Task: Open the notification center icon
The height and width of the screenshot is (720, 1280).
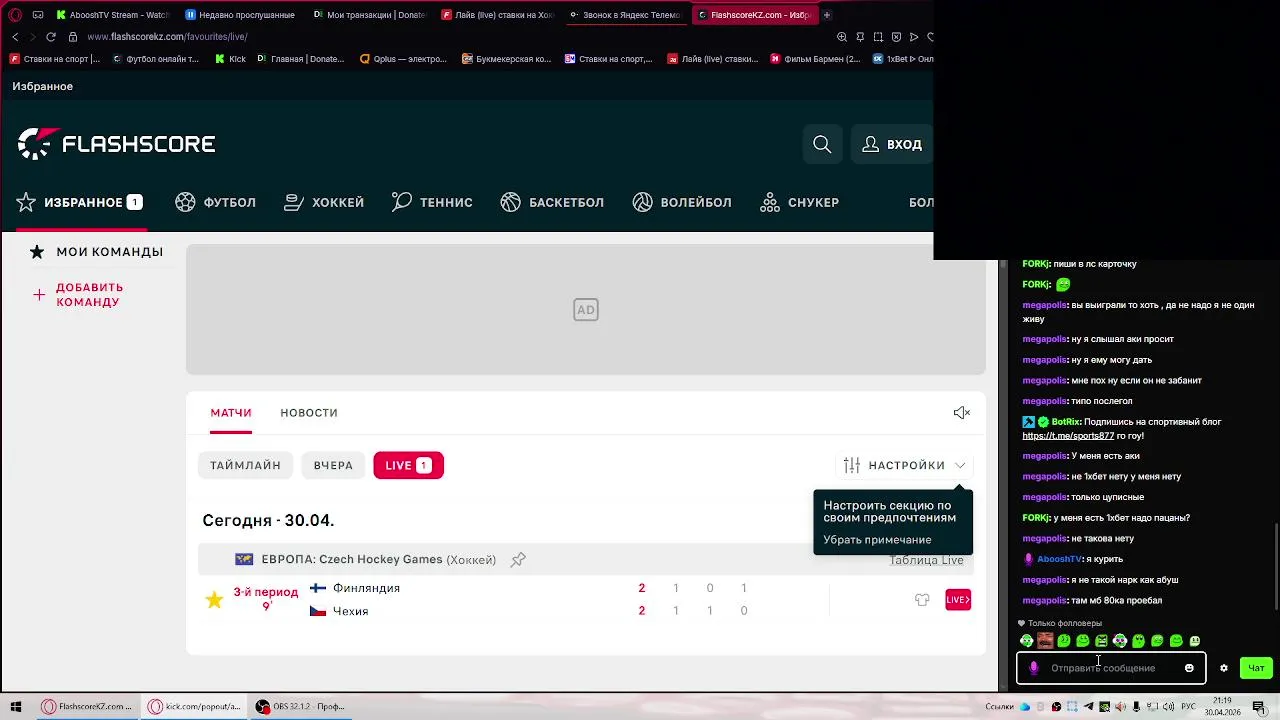Action: (x=1259, y=707)
